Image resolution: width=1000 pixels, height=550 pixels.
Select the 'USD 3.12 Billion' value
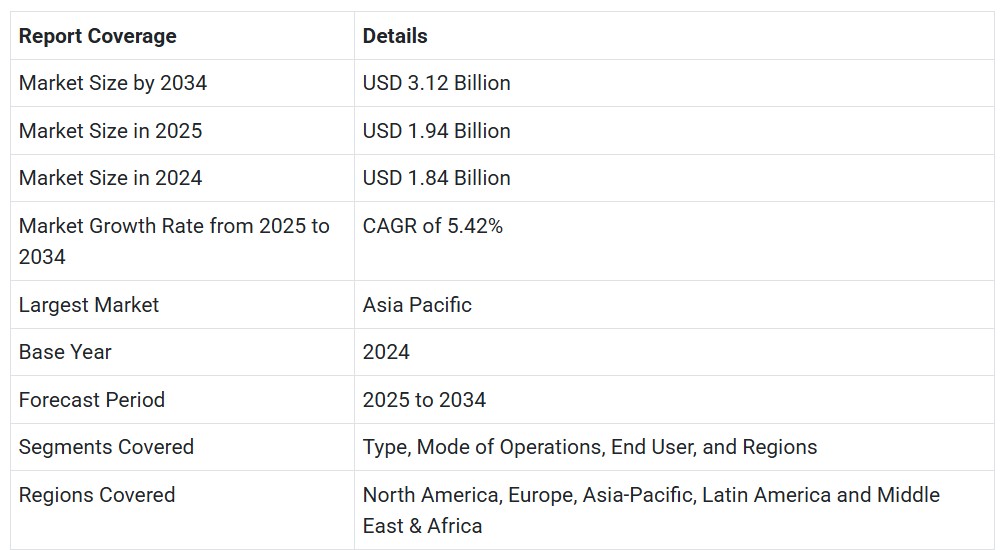[436, 83]
